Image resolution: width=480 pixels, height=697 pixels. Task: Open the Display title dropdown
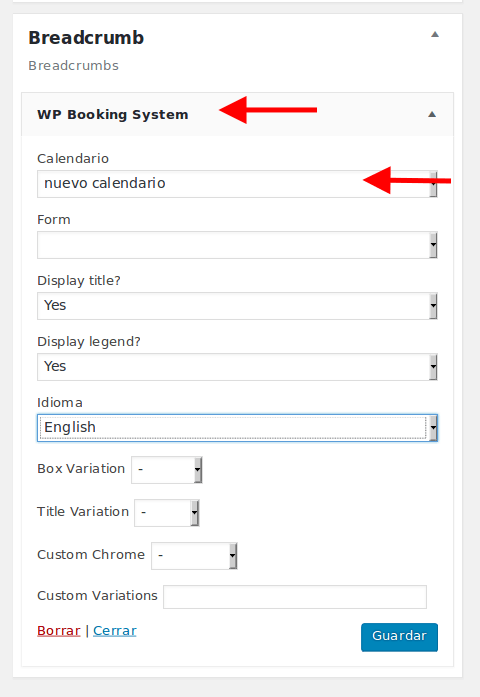(x=237, y=305)
